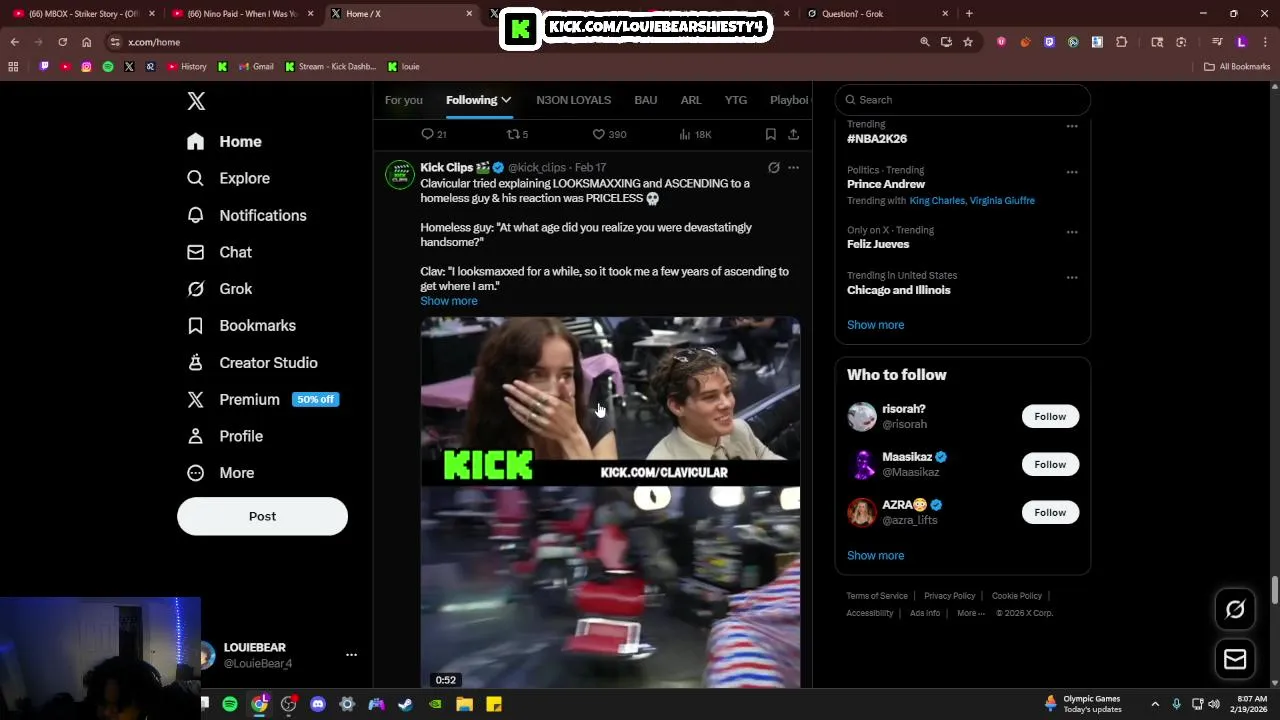Open Creator Studio

click(x=252, y=363)
